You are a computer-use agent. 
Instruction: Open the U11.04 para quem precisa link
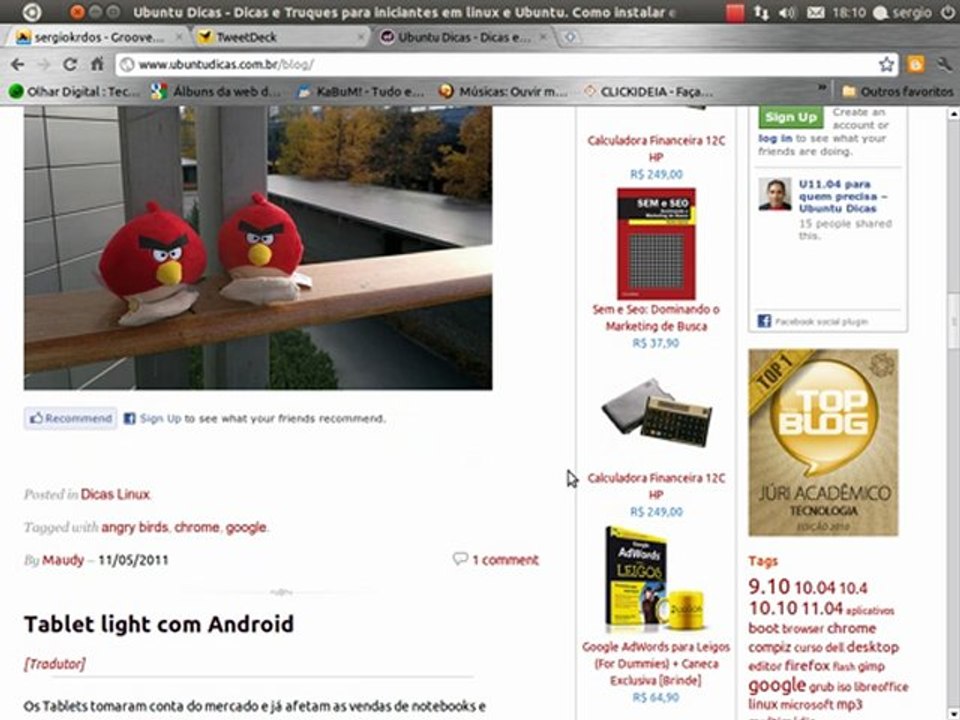point(842,196)
